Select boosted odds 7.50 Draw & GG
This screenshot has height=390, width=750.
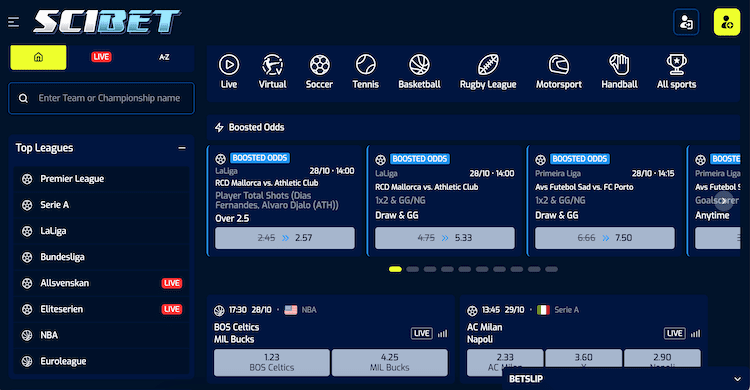(605, 238)
